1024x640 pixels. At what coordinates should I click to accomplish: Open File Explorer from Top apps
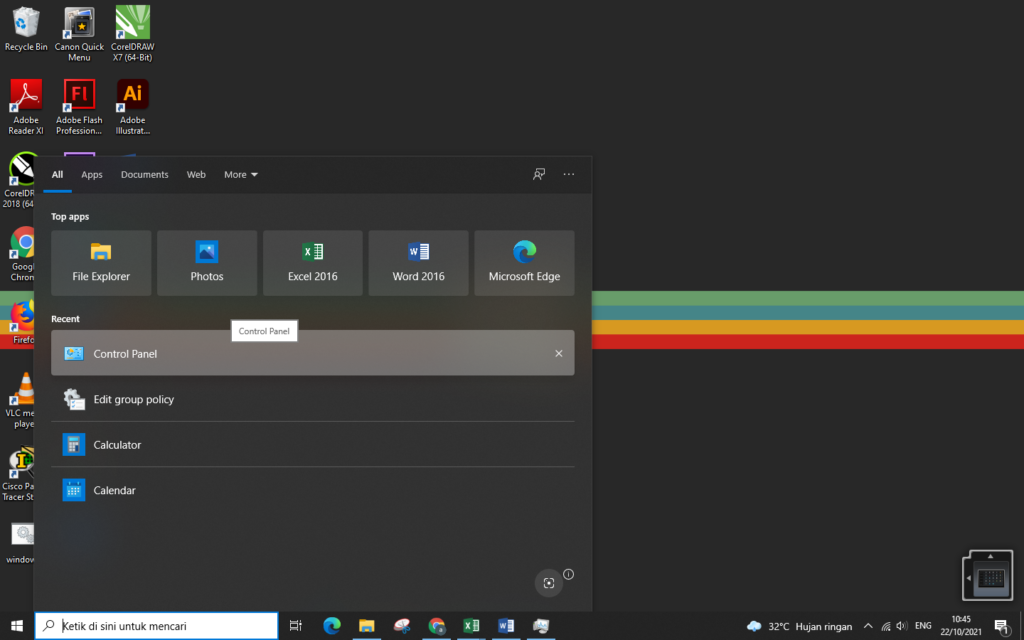click(x=100, y=262)
